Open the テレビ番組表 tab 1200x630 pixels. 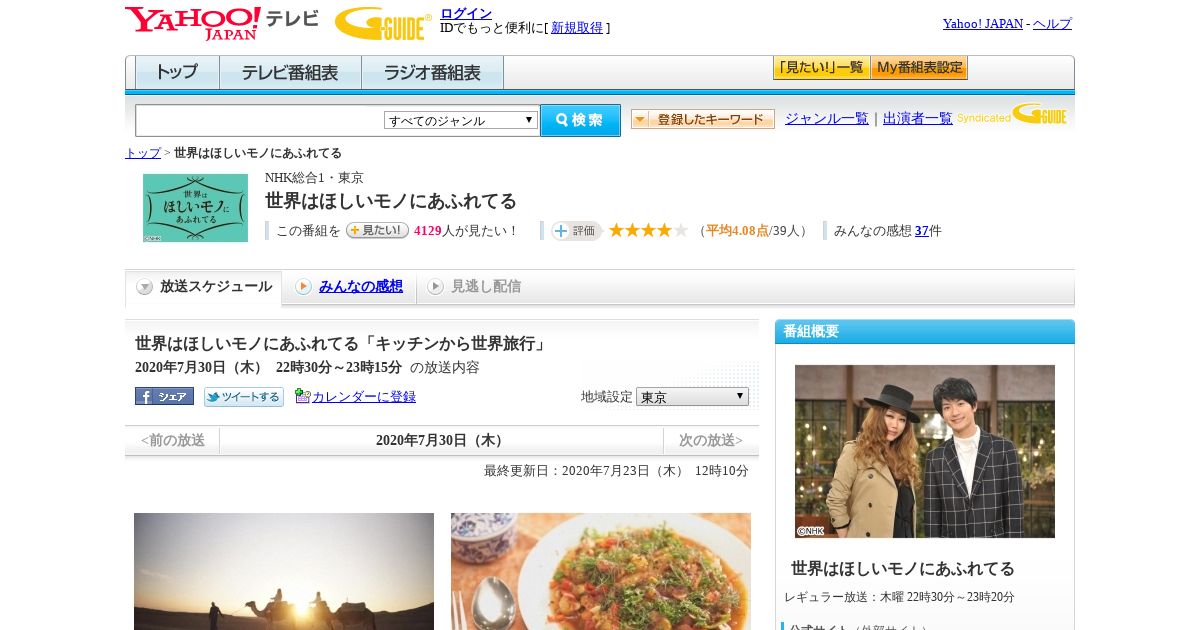tap(290, 73)
